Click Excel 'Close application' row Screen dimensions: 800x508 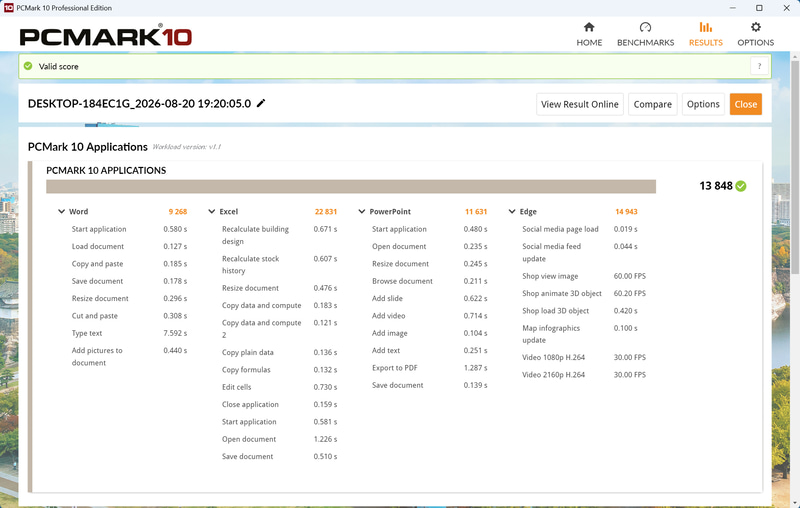tap(279, 404)
